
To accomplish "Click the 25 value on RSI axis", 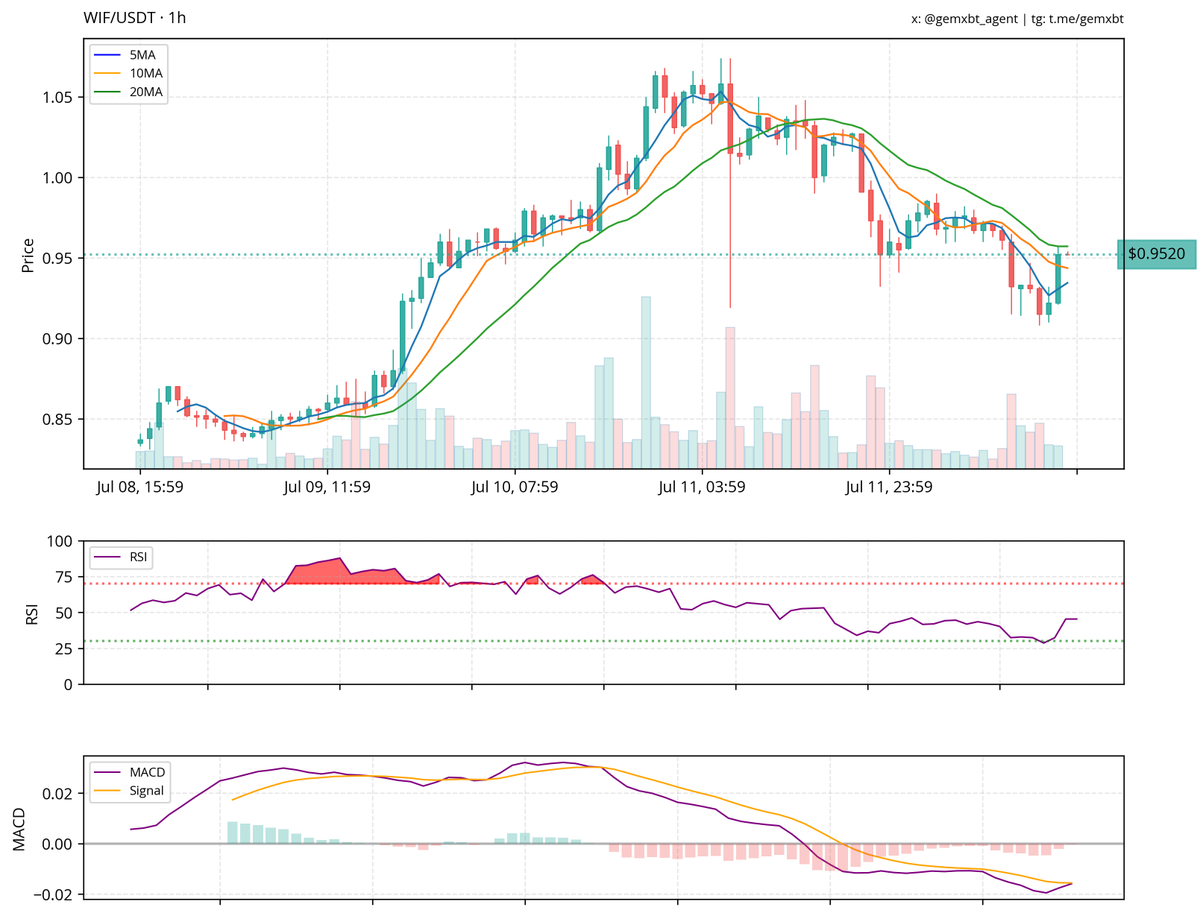I will coord(65,648).
